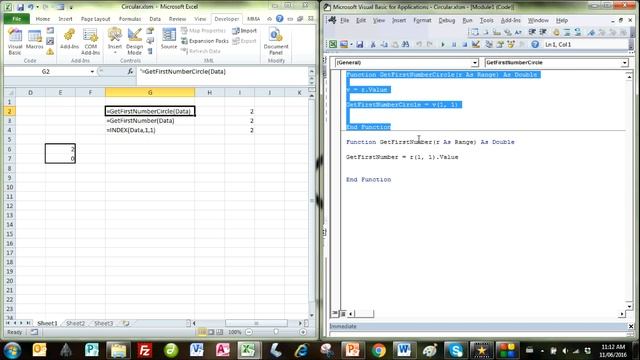Open Properties Window icon in VBA toolbar
The width and height of the screenshot is (640, 360).
pos(500,44)
